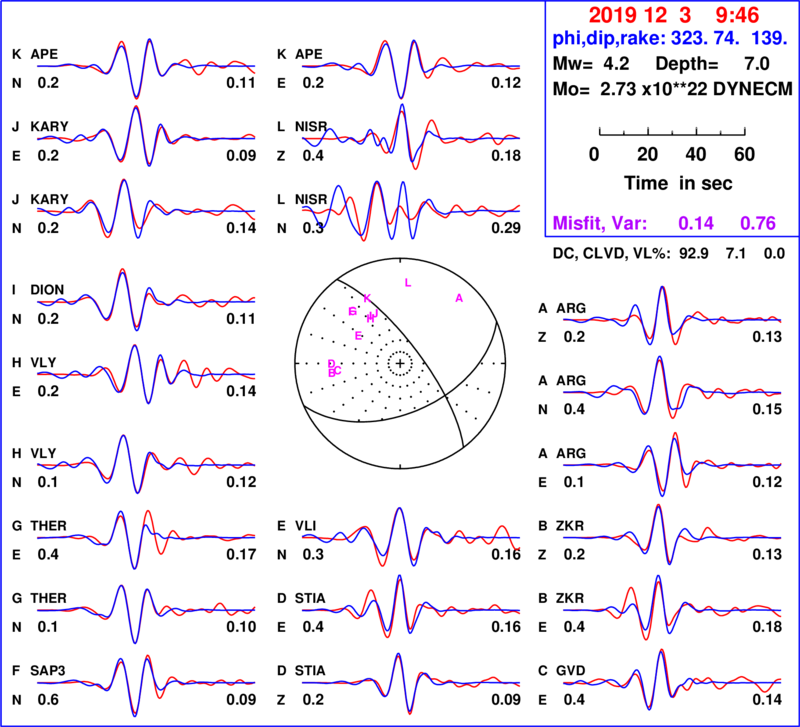
Task: Click the 0.10 misfit value for THER N
Action: pyautogui.click(x=241, y=626)
